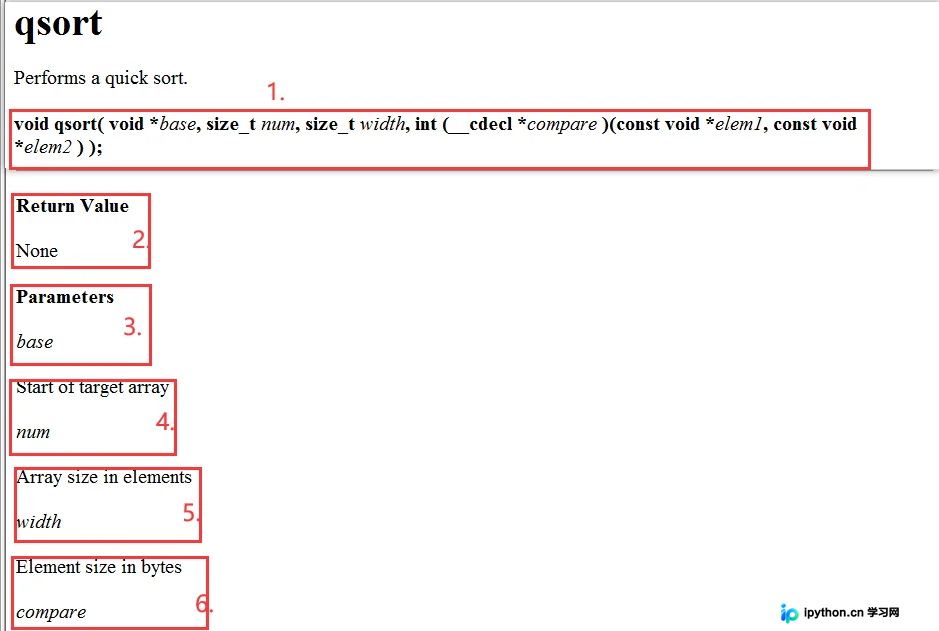Click the qsort page title
This screenshot has height=631, width=939.
[x=58, y=24]
